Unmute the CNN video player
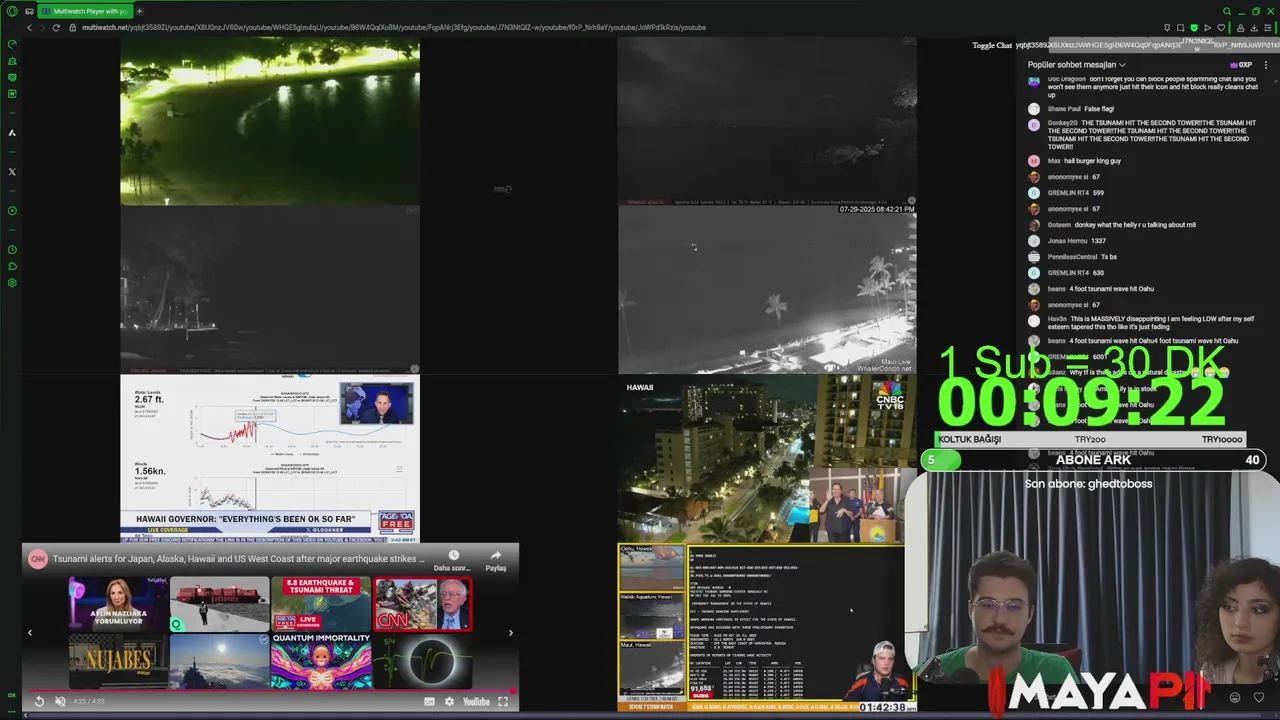Viewport: 1280px width, 720px height. tap(60, 701)
